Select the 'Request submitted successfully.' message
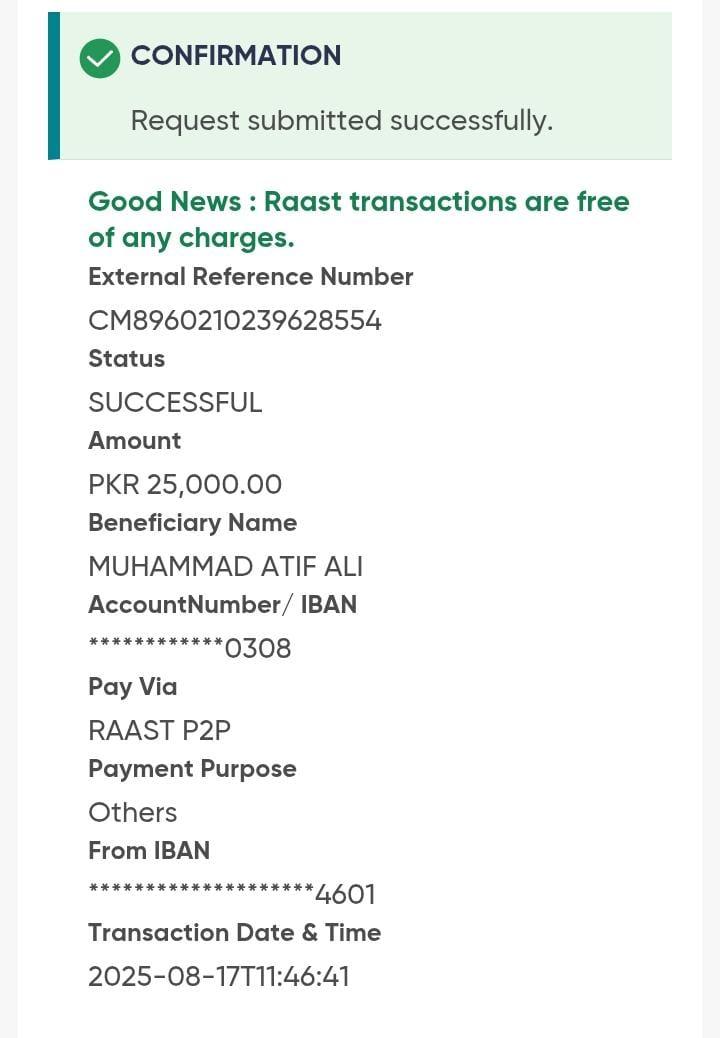The image size is (720, 1038). point(341,121)
